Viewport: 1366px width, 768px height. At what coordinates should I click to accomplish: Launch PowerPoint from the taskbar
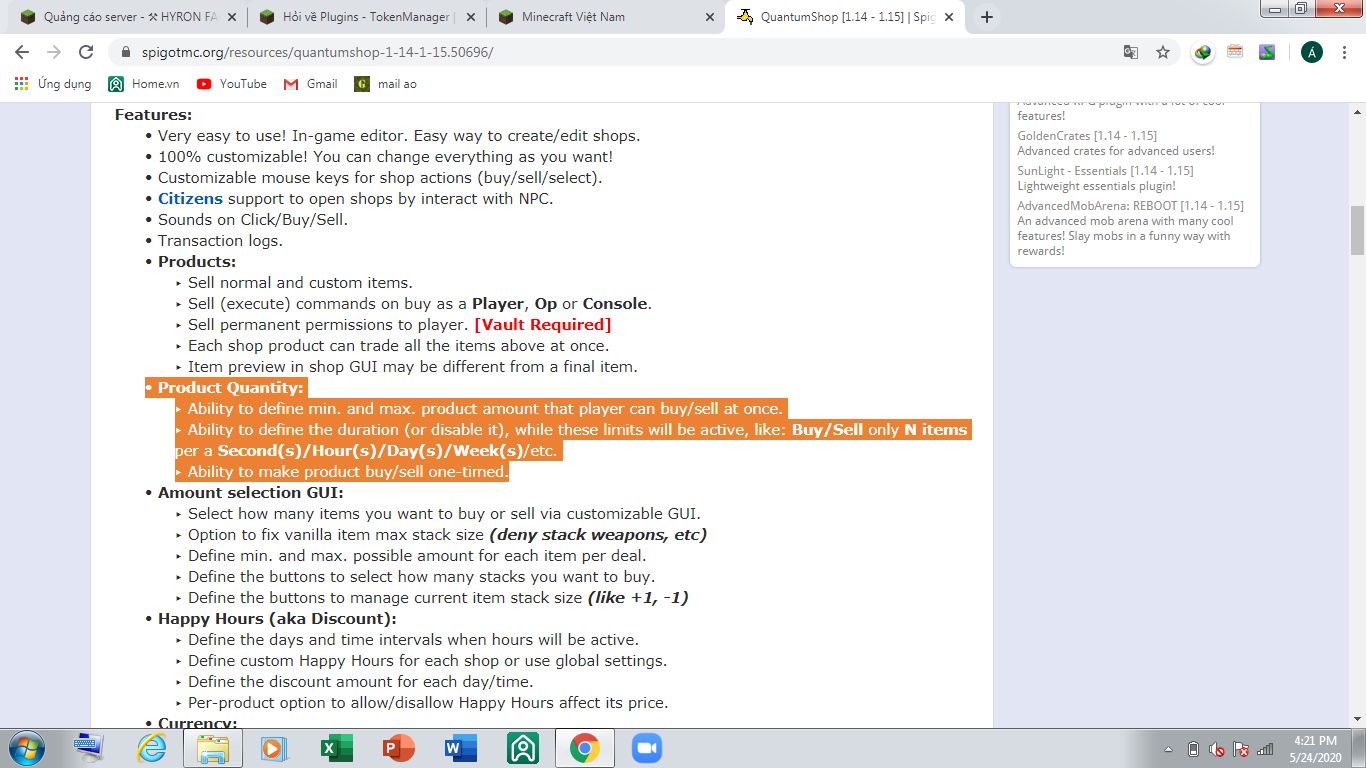click(x=399, y=747)
